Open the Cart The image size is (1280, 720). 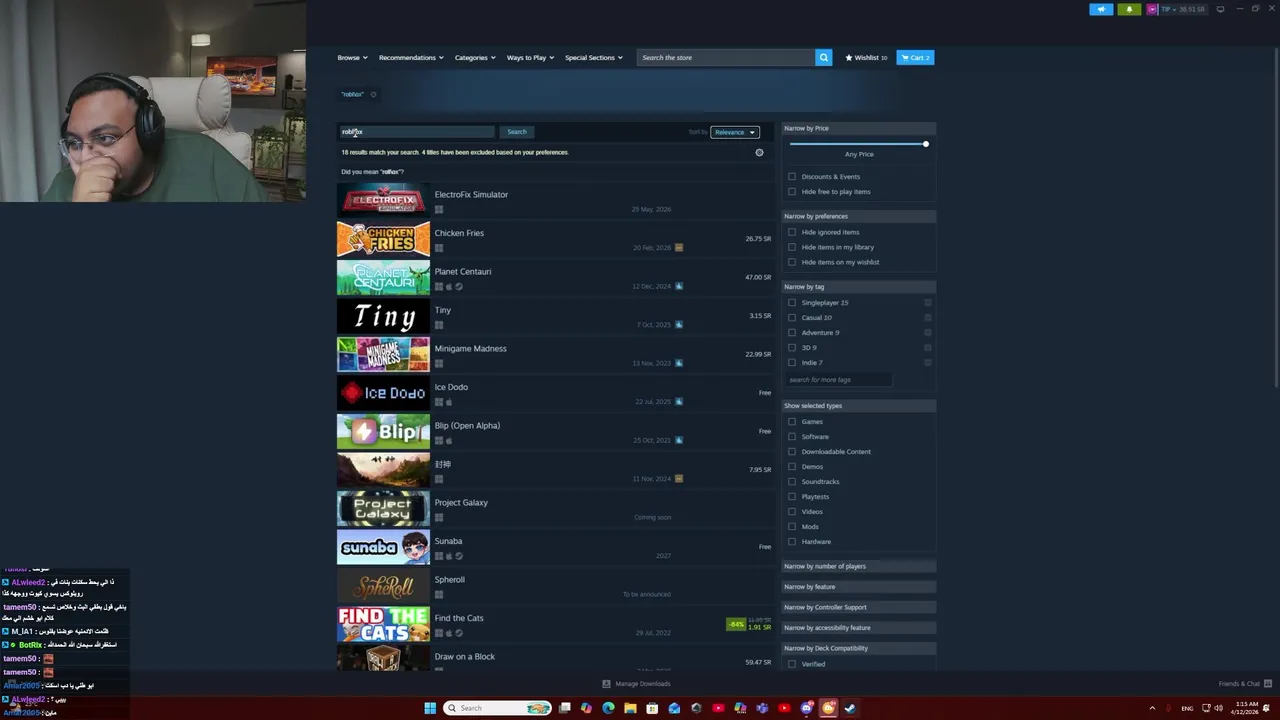tap(915, 57)
